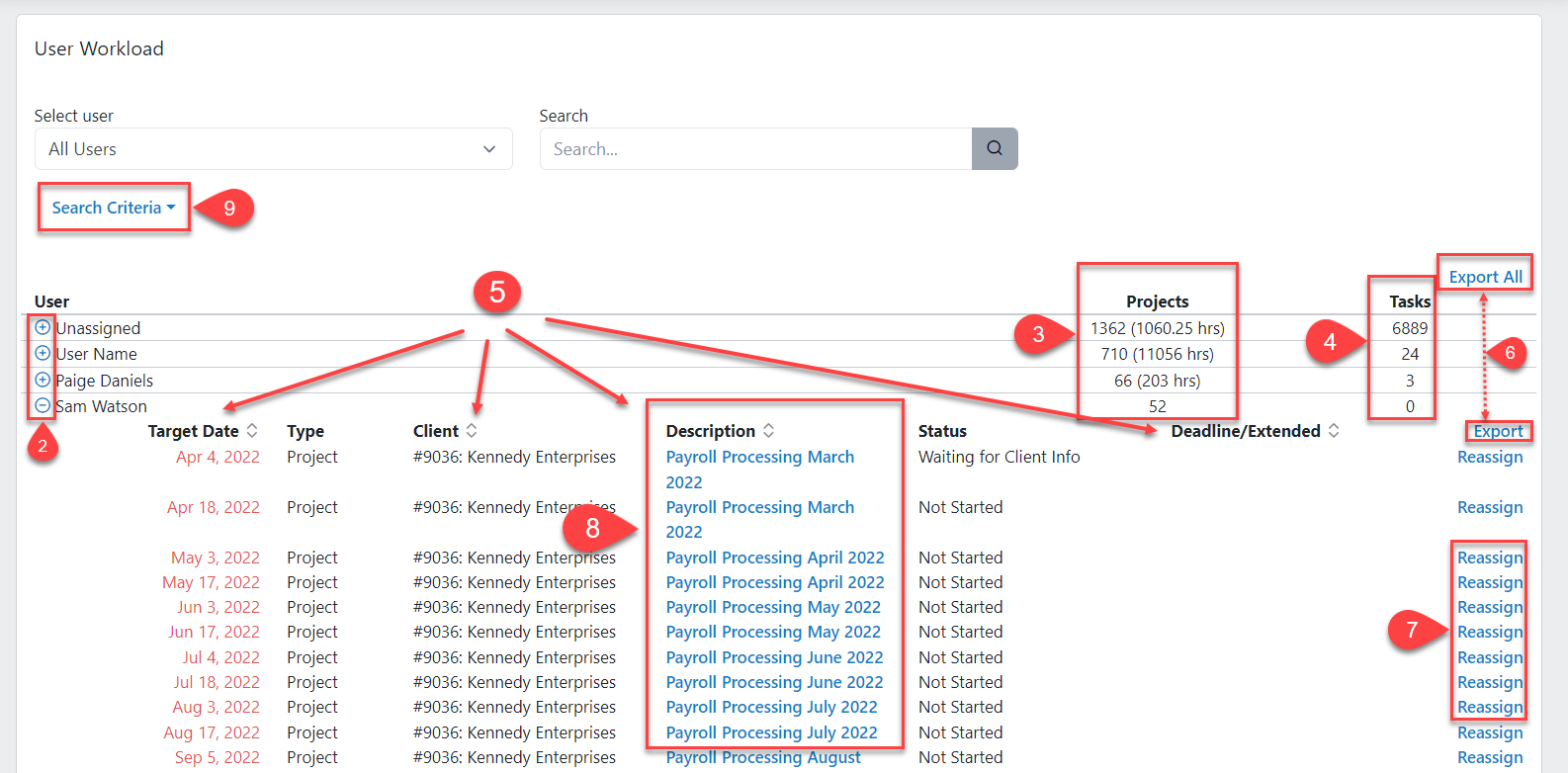Viewport: 1568px width, 773px height.
Task: Sort by Deadline/Extended column arrows
Action: 1334,431
